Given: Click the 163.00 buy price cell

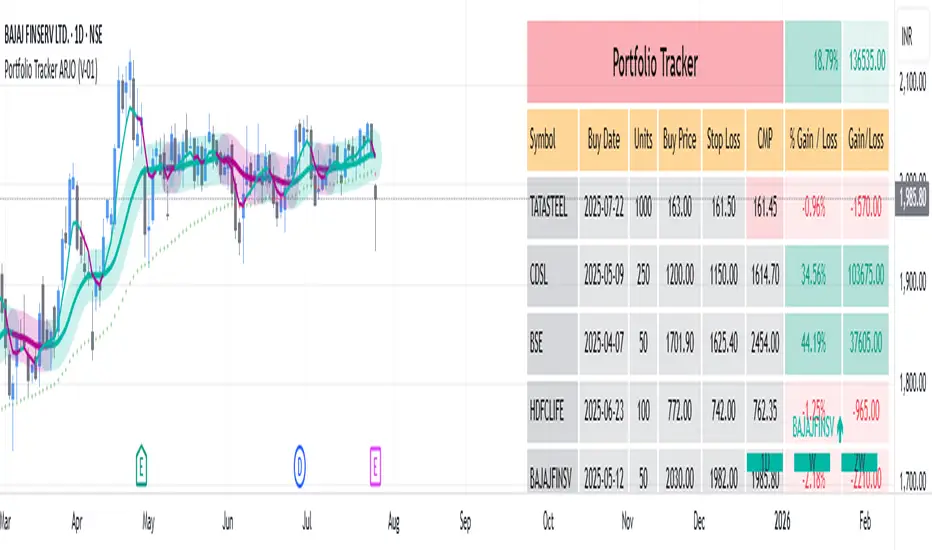Looking at the screenshot, I should click(680, 208).
